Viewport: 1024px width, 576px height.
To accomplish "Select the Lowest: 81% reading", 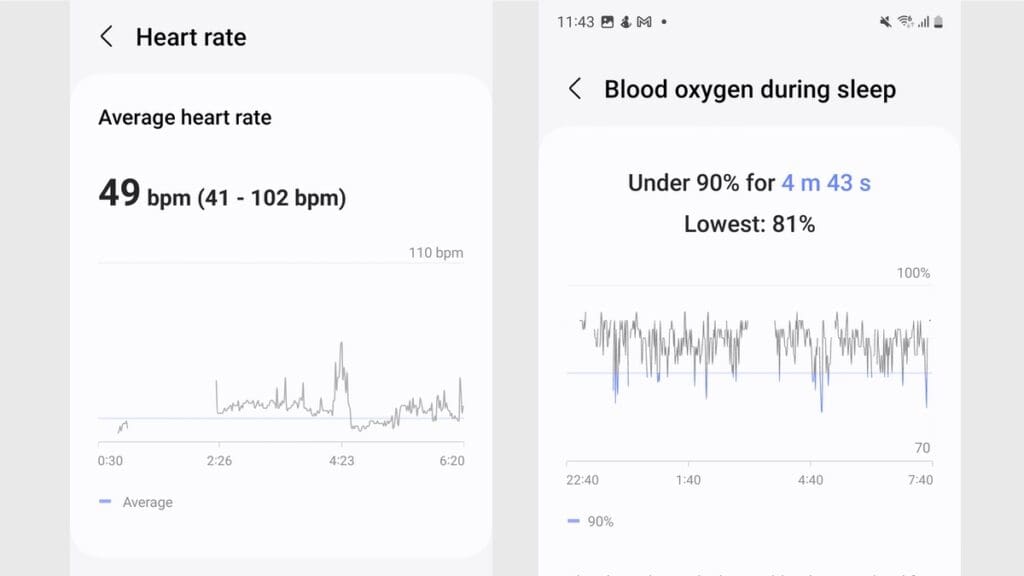I will [748, 224].
